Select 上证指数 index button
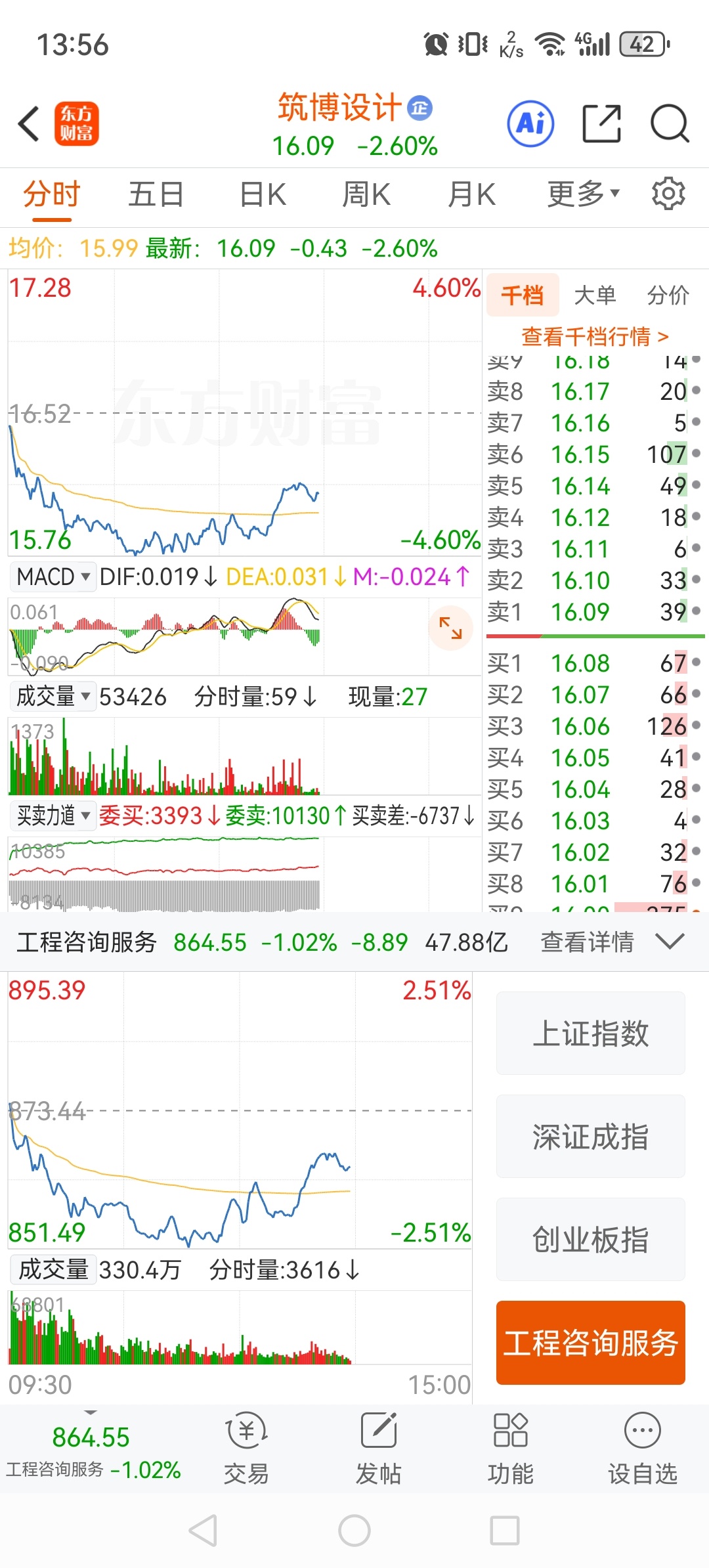Image resolution: width=709 pixels, height=1568 pixels. coord(591,1033)
